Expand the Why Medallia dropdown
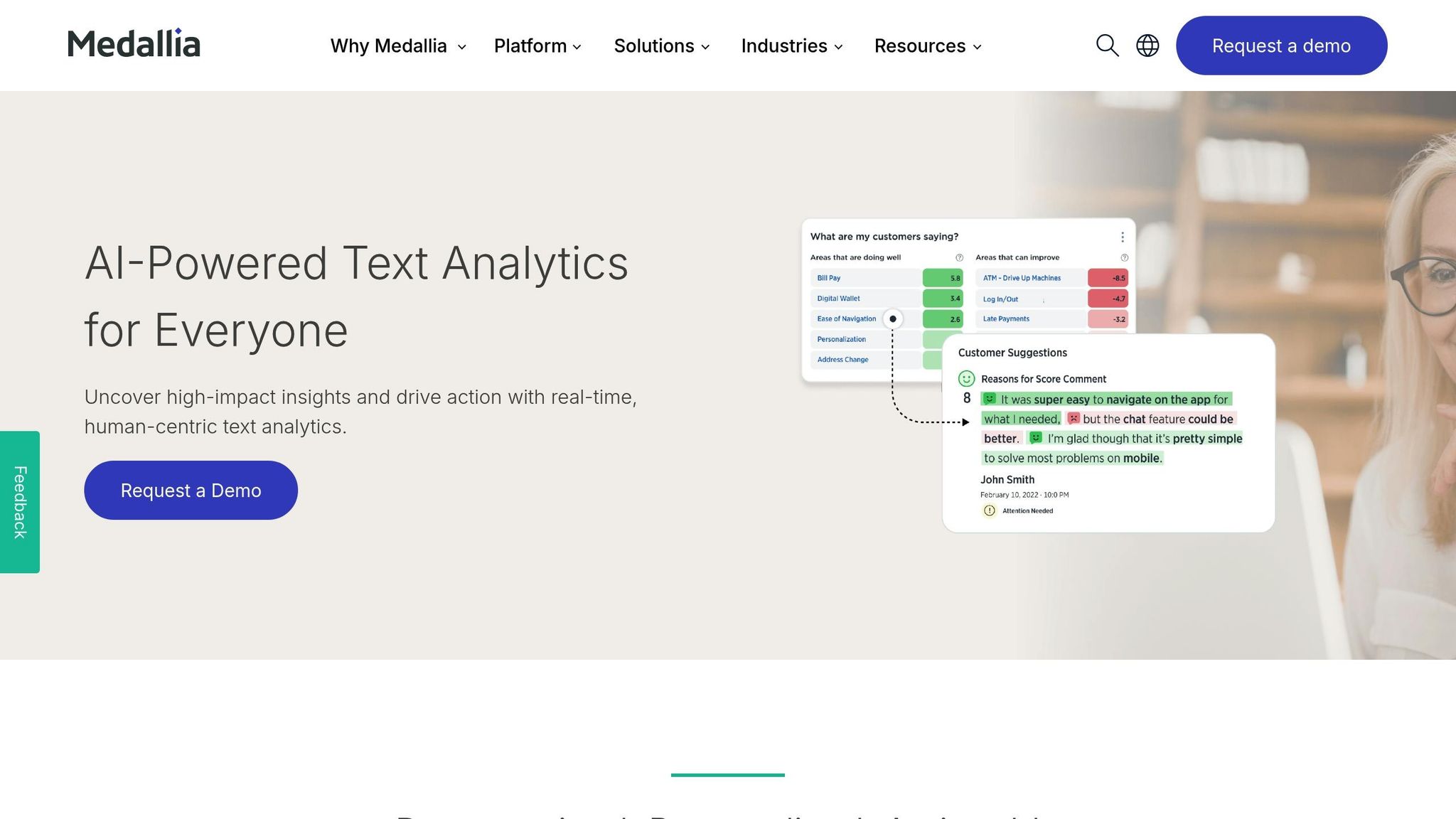 click(398, 46)
